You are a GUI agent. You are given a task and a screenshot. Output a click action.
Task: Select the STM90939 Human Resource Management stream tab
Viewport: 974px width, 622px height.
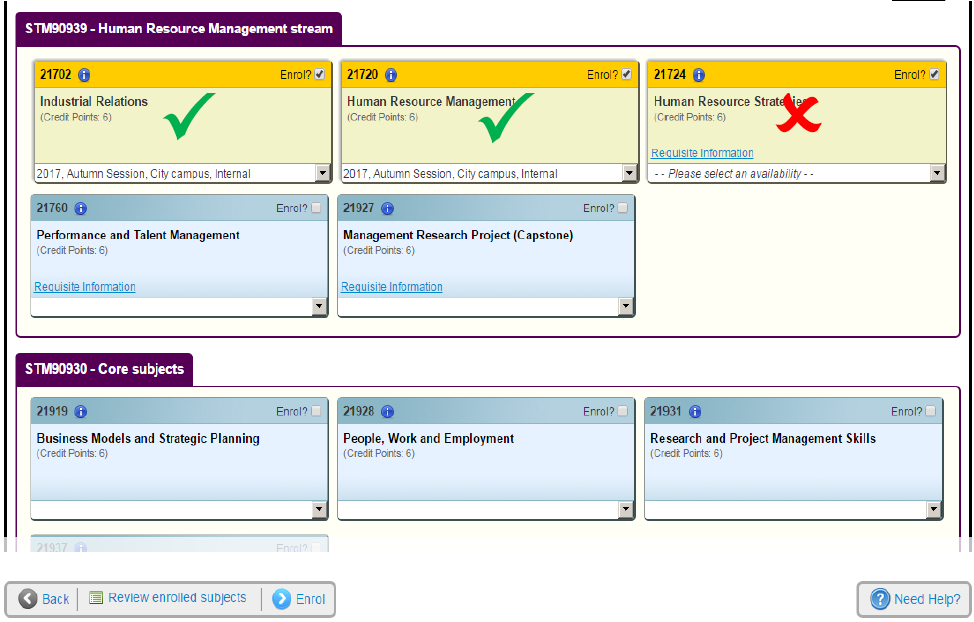tap(179, 29)
